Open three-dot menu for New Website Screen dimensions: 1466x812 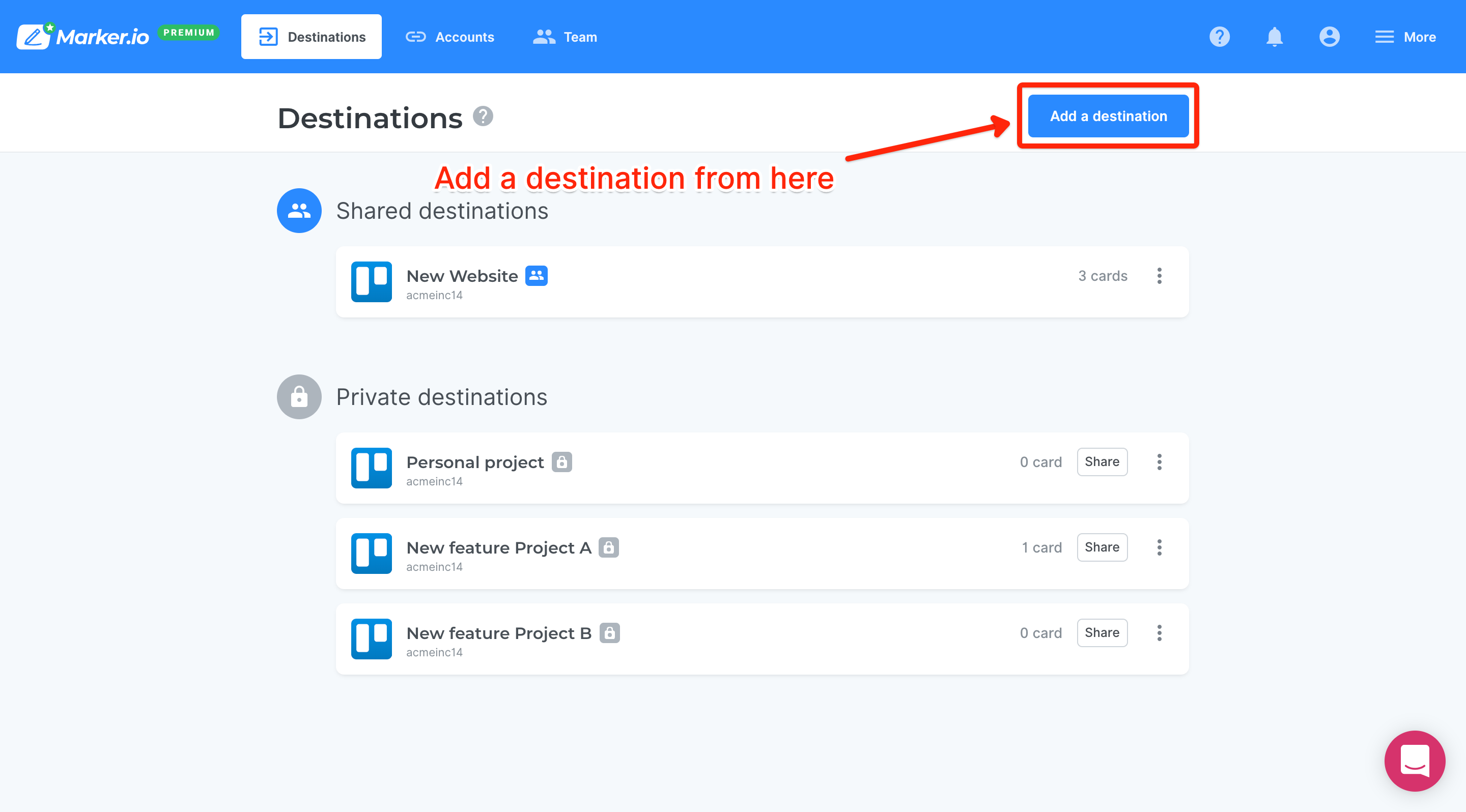(x=1159, y=276)
